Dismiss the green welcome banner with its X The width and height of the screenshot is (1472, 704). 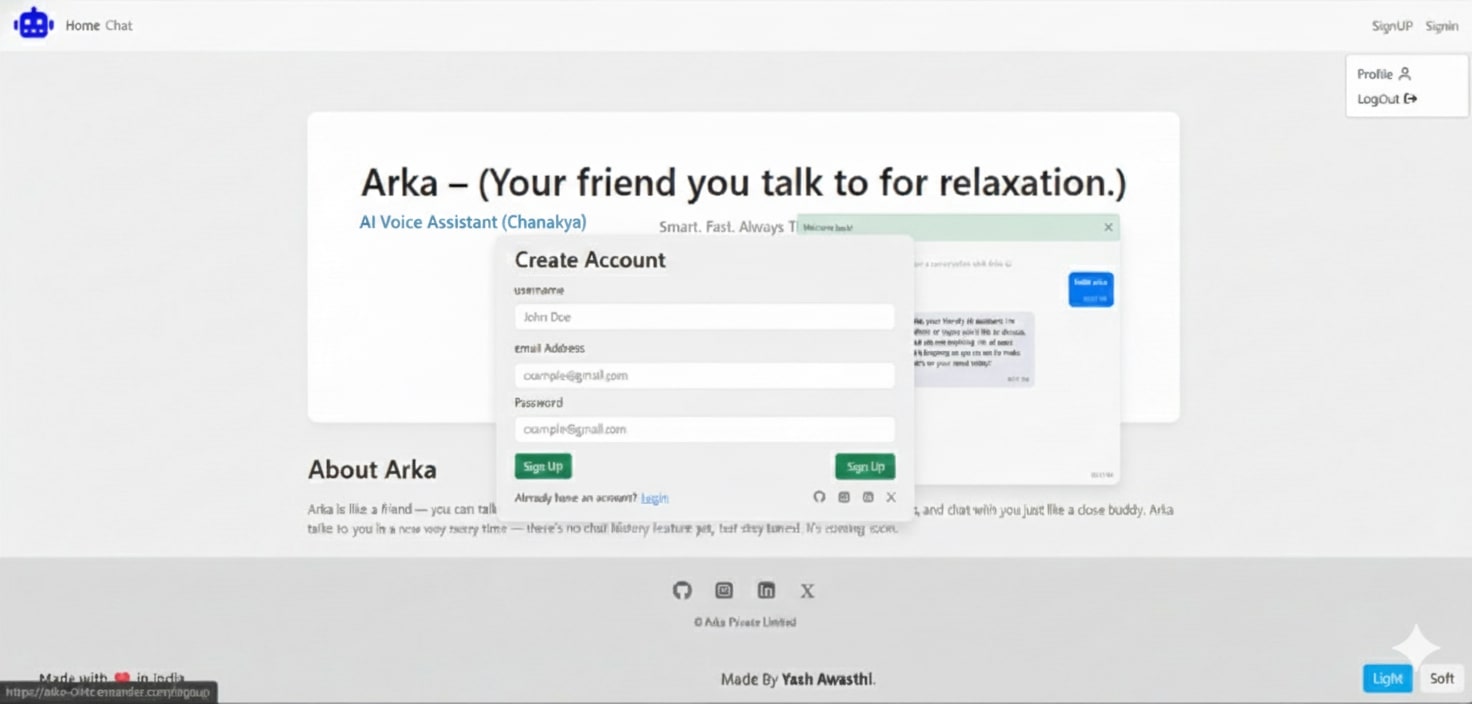pos(1108,227)
